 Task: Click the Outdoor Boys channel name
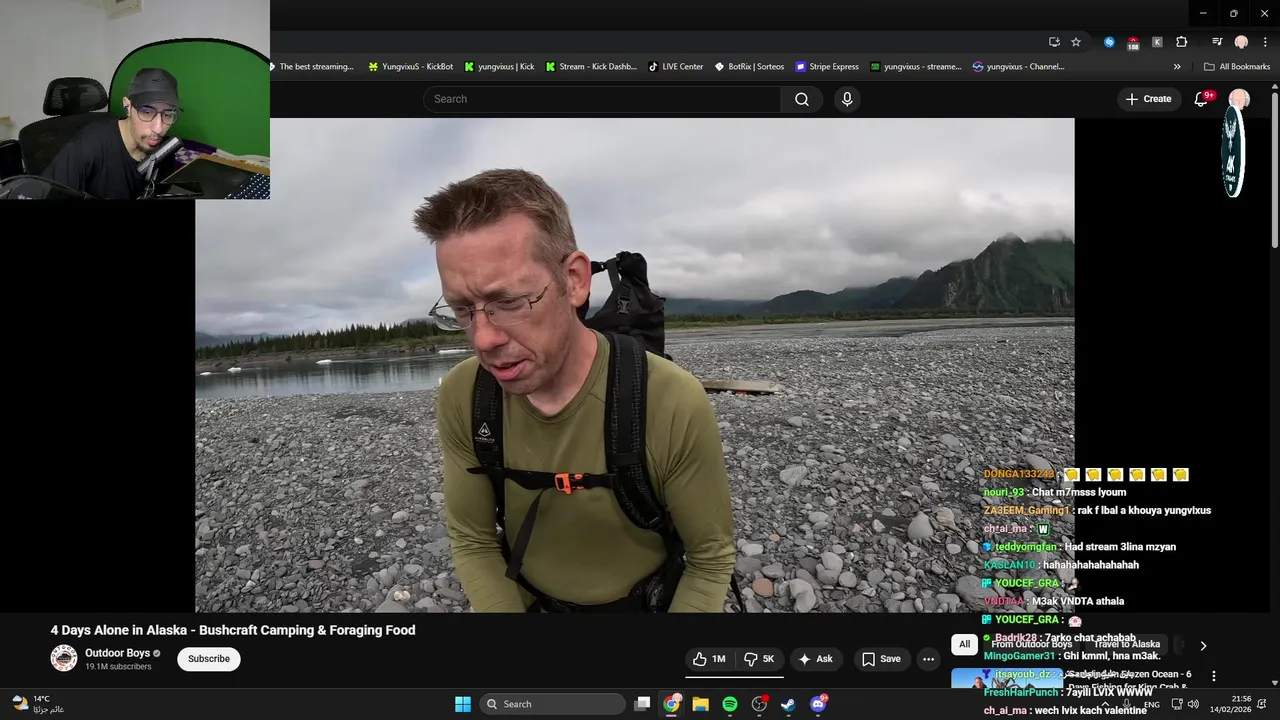point(117,653)
